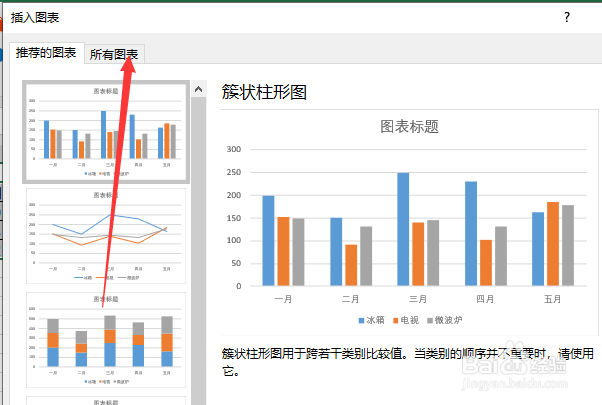The image size is (602, 405).
Task: Click the 图表标题 title in preview chart
Action: [409, 126]
